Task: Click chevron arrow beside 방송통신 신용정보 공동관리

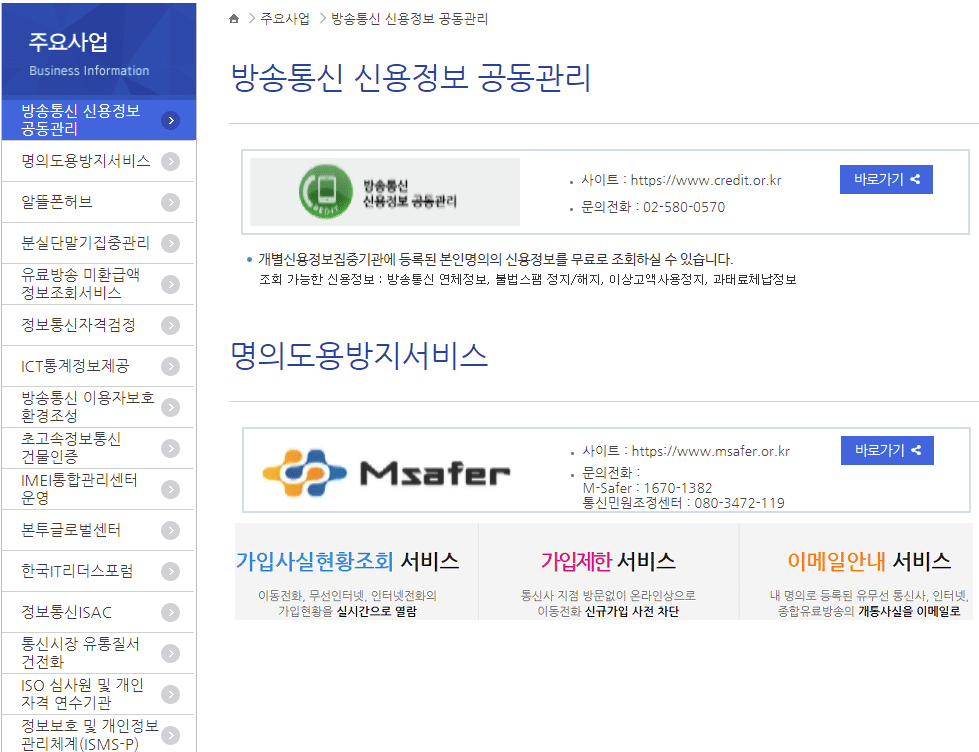Action: pyautogui.click(x=170, y=121)
